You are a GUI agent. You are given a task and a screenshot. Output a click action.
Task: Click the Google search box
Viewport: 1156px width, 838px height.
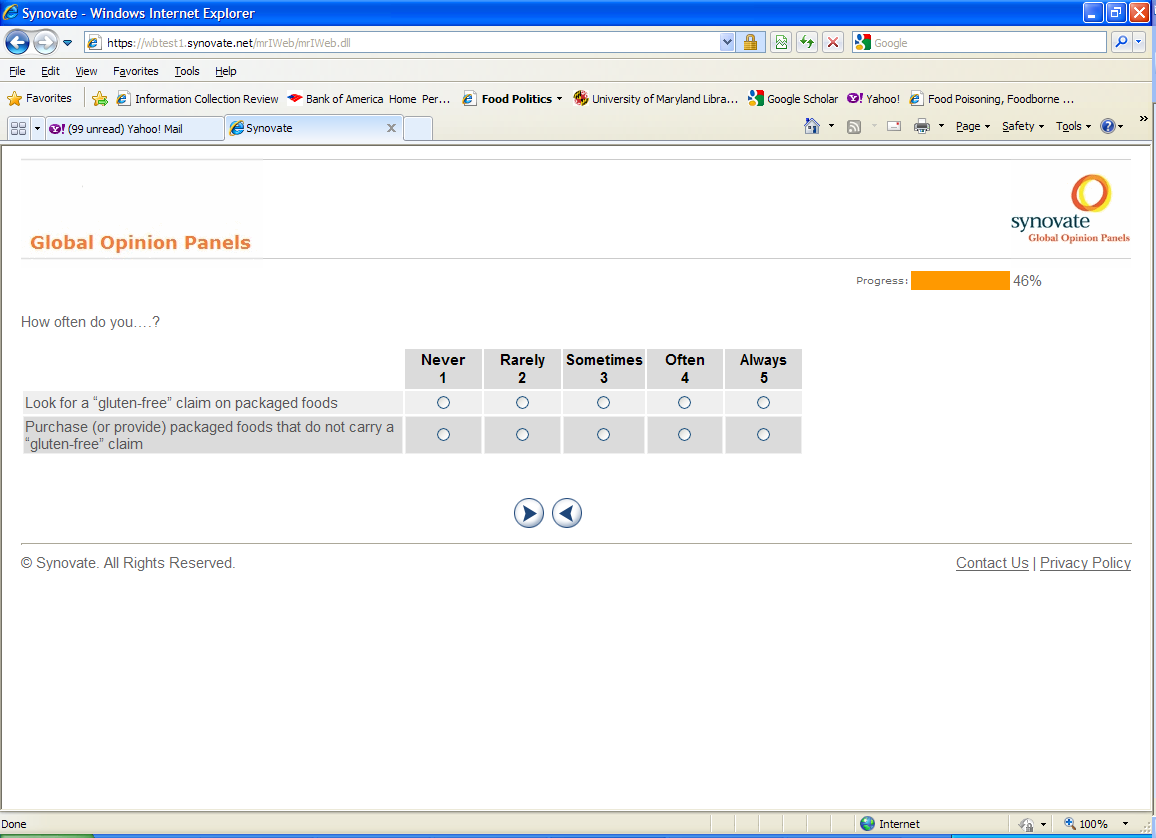(x=985, y=43)
